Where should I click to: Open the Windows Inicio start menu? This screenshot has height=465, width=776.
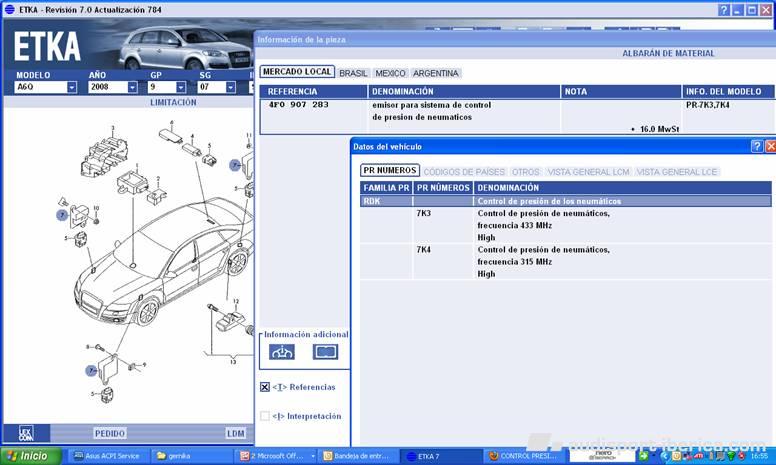coord(31,456)
